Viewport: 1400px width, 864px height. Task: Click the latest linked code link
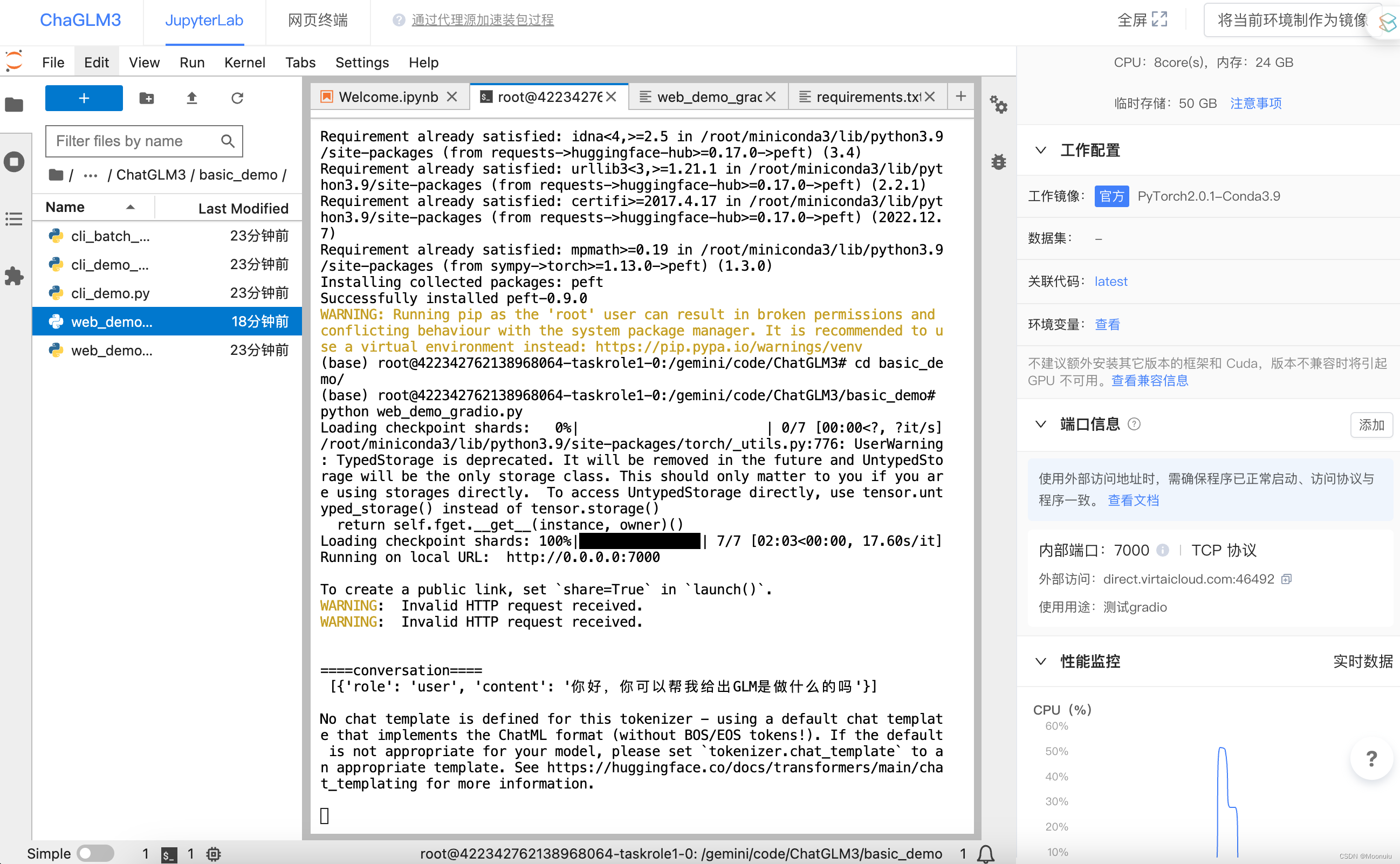[1111, 281]
